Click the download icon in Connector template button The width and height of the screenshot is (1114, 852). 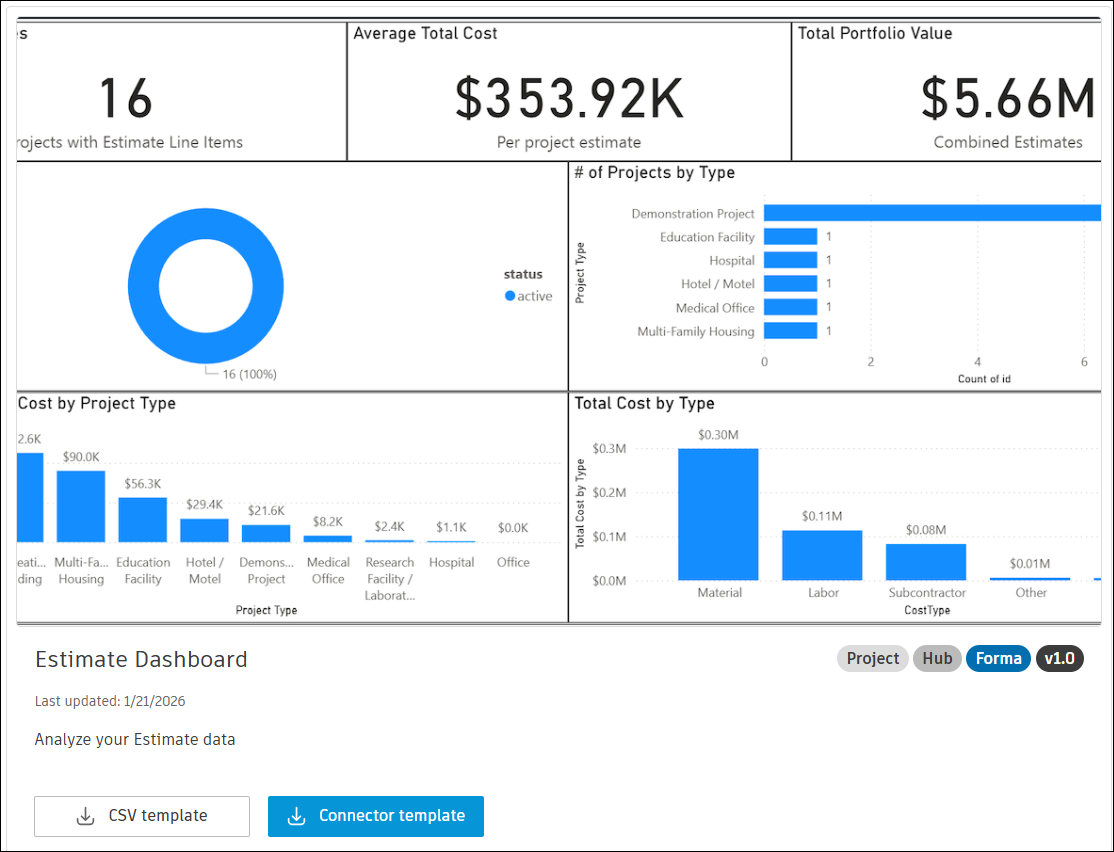(296, 816)
